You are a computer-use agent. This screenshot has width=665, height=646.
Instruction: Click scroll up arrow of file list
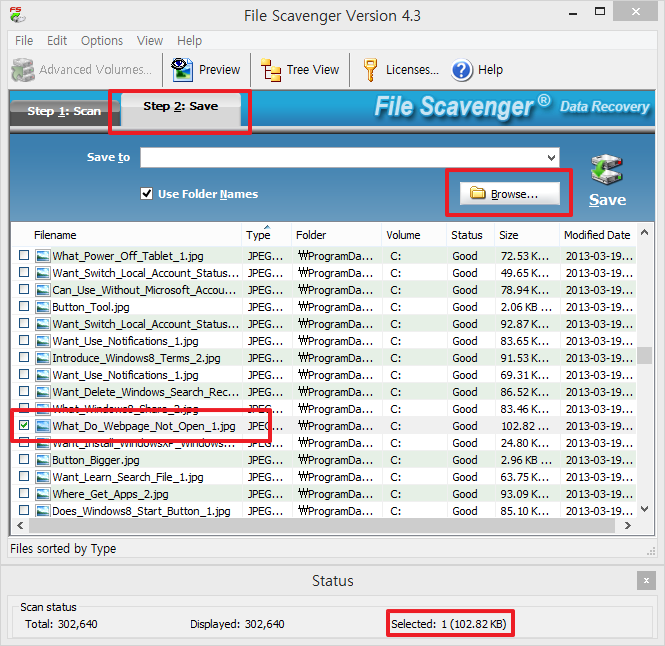click(645, 232)
